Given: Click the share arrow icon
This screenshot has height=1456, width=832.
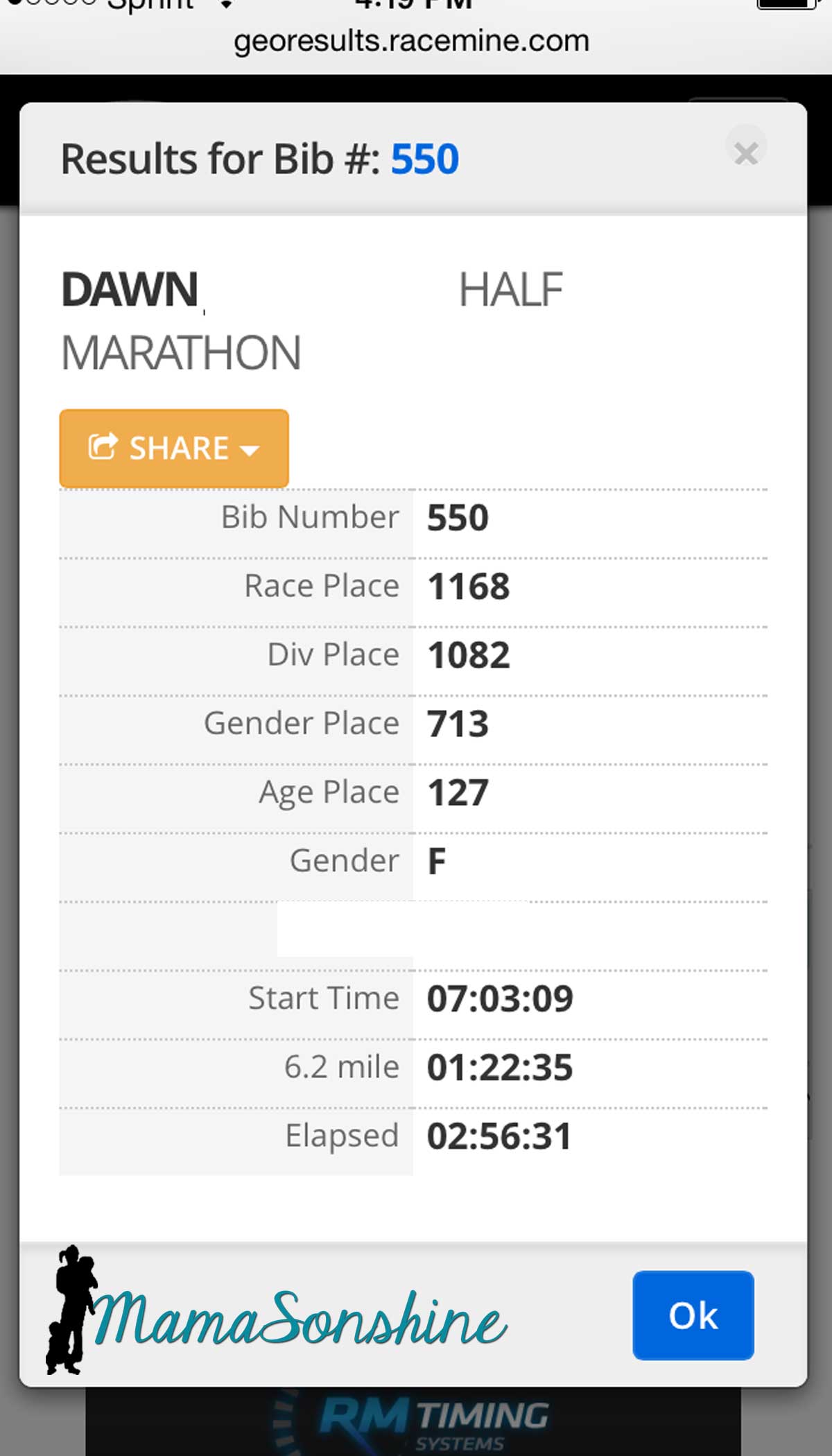Looking at the screenshot, I should [x=103, y=447].
